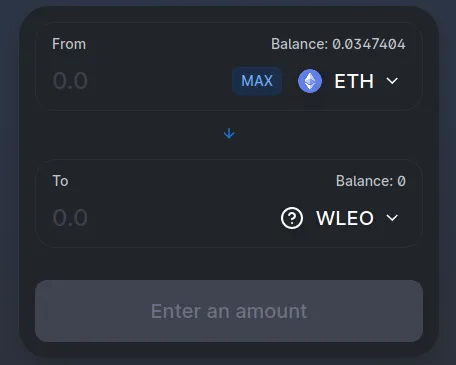The image size is (456, 365).
Task: Click the word Balance in To panel
Action: click(x=363, y=181)
